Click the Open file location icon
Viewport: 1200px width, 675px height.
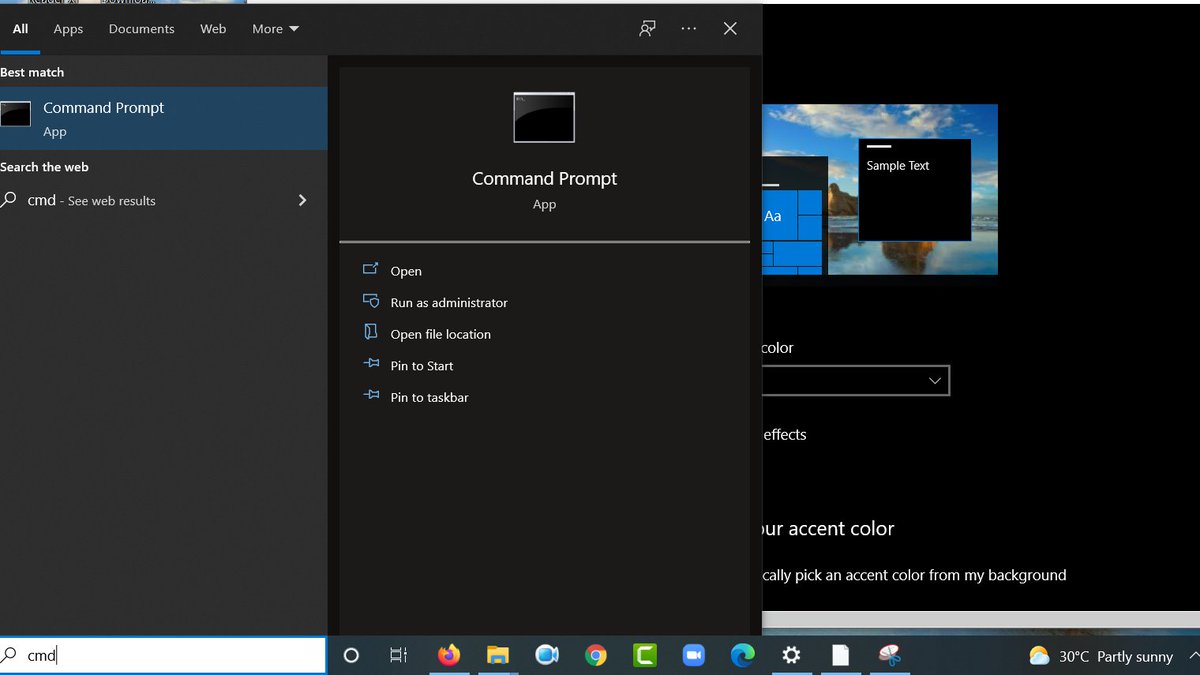tap(371, 332)
